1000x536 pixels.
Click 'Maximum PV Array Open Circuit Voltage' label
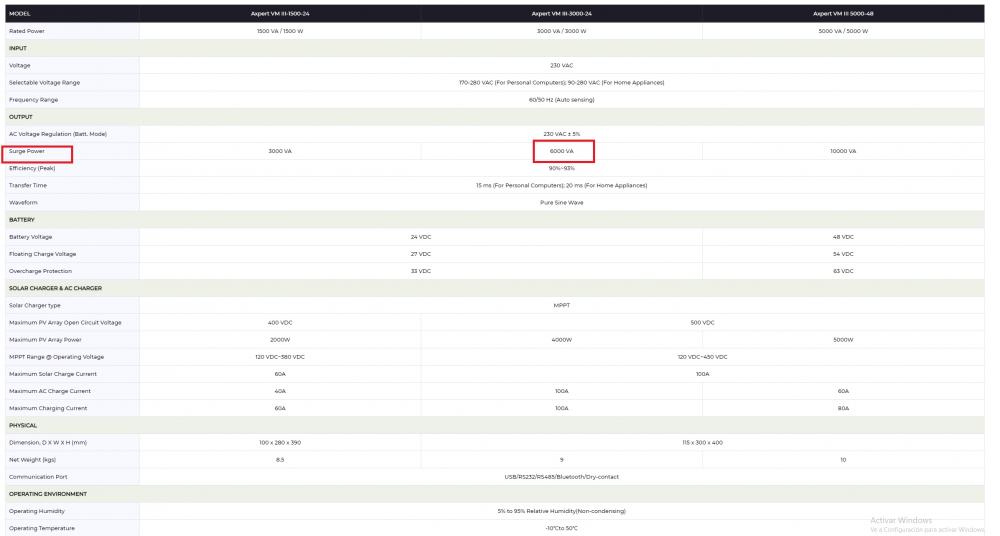pos(65,322)
